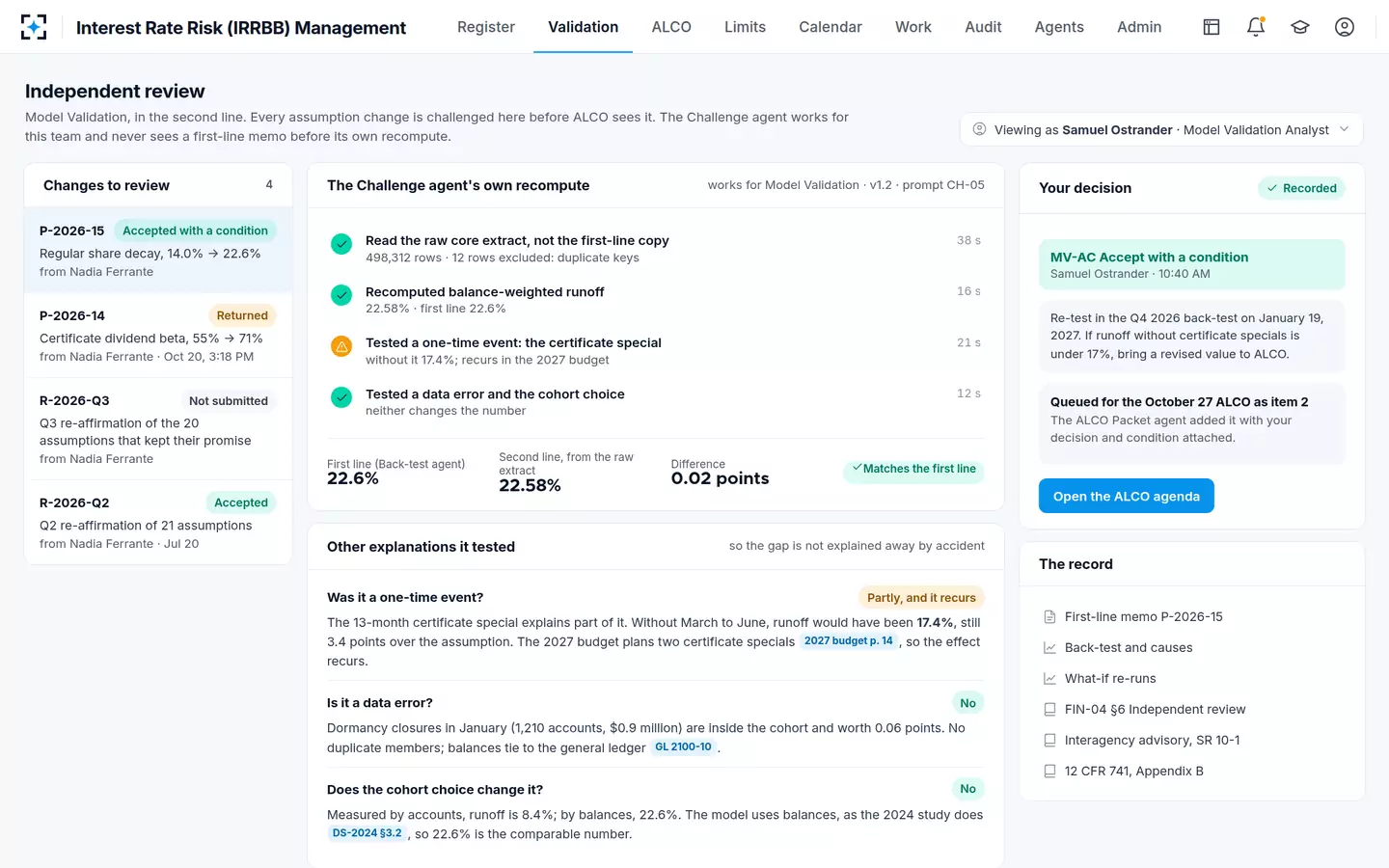Click the 'Partly, and it recurs' verdict badge

(x=921, y=598)
